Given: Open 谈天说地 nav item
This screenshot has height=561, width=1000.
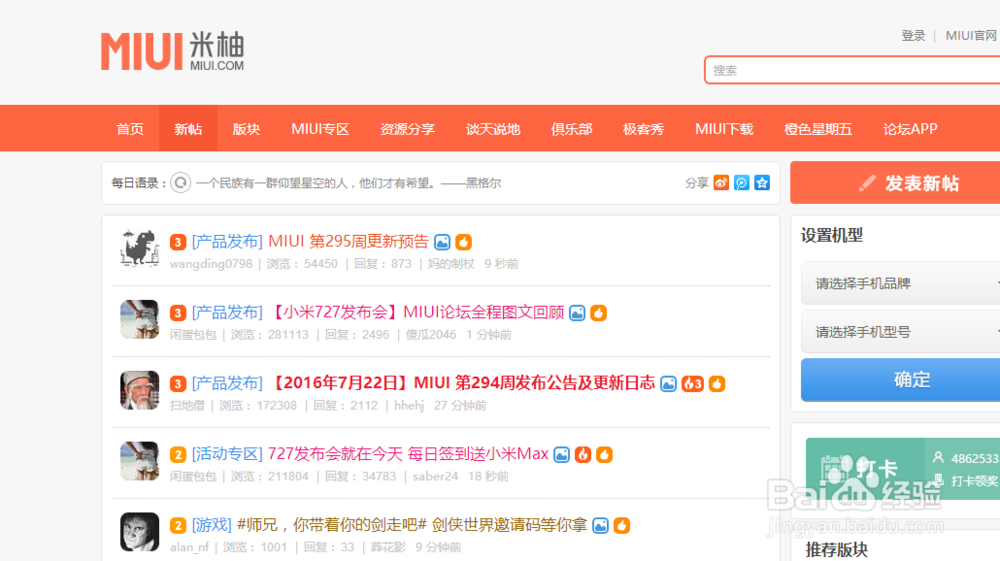Looking at the screenshot, I should [493, 129].
